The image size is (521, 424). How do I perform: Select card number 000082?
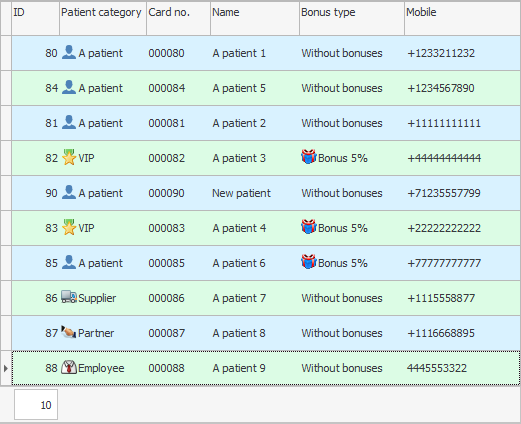166,158
